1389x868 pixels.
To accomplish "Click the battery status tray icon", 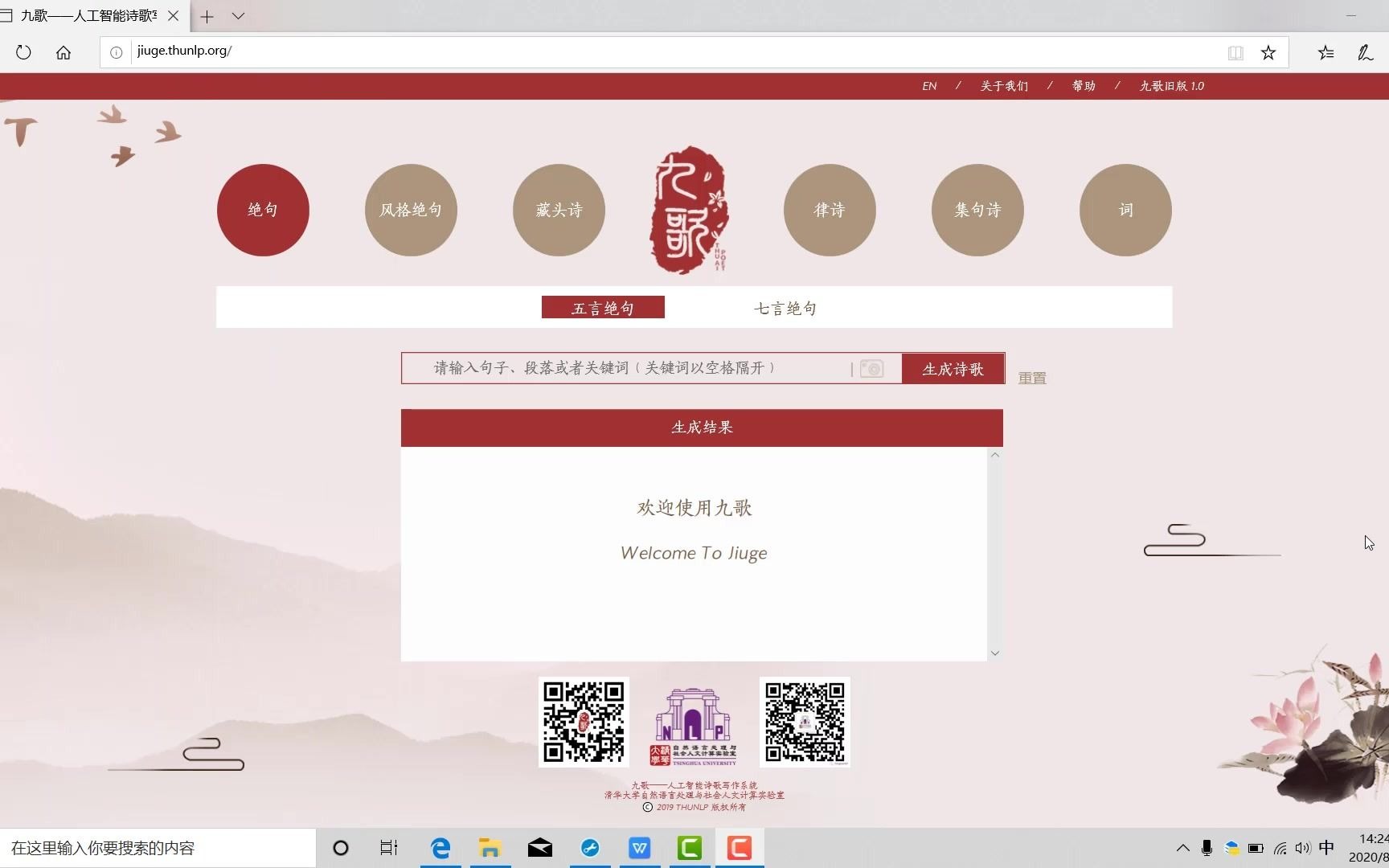I will point(1256,848).
